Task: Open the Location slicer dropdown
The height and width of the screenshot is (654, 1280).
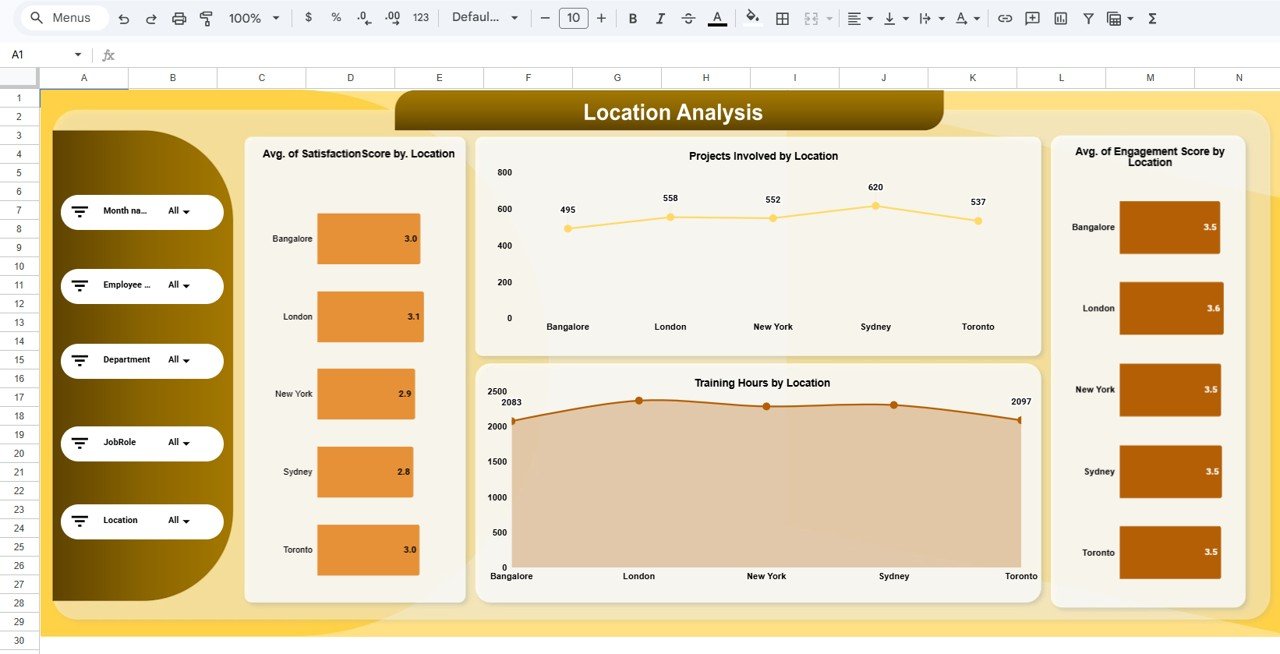Action: pyautogui.click(x=186, y=520)
